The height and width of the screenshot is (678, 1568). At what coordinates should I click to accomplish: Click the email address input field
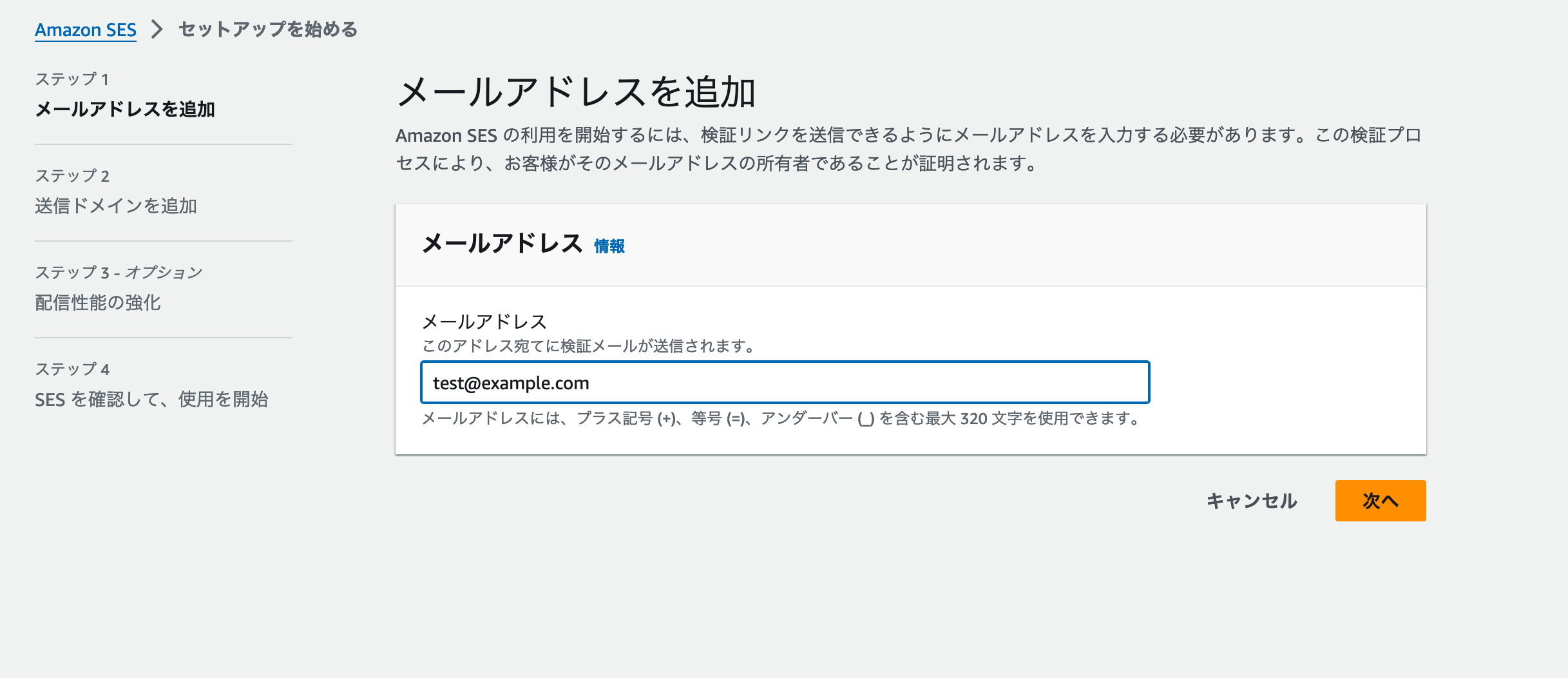(x=785, y=382)
